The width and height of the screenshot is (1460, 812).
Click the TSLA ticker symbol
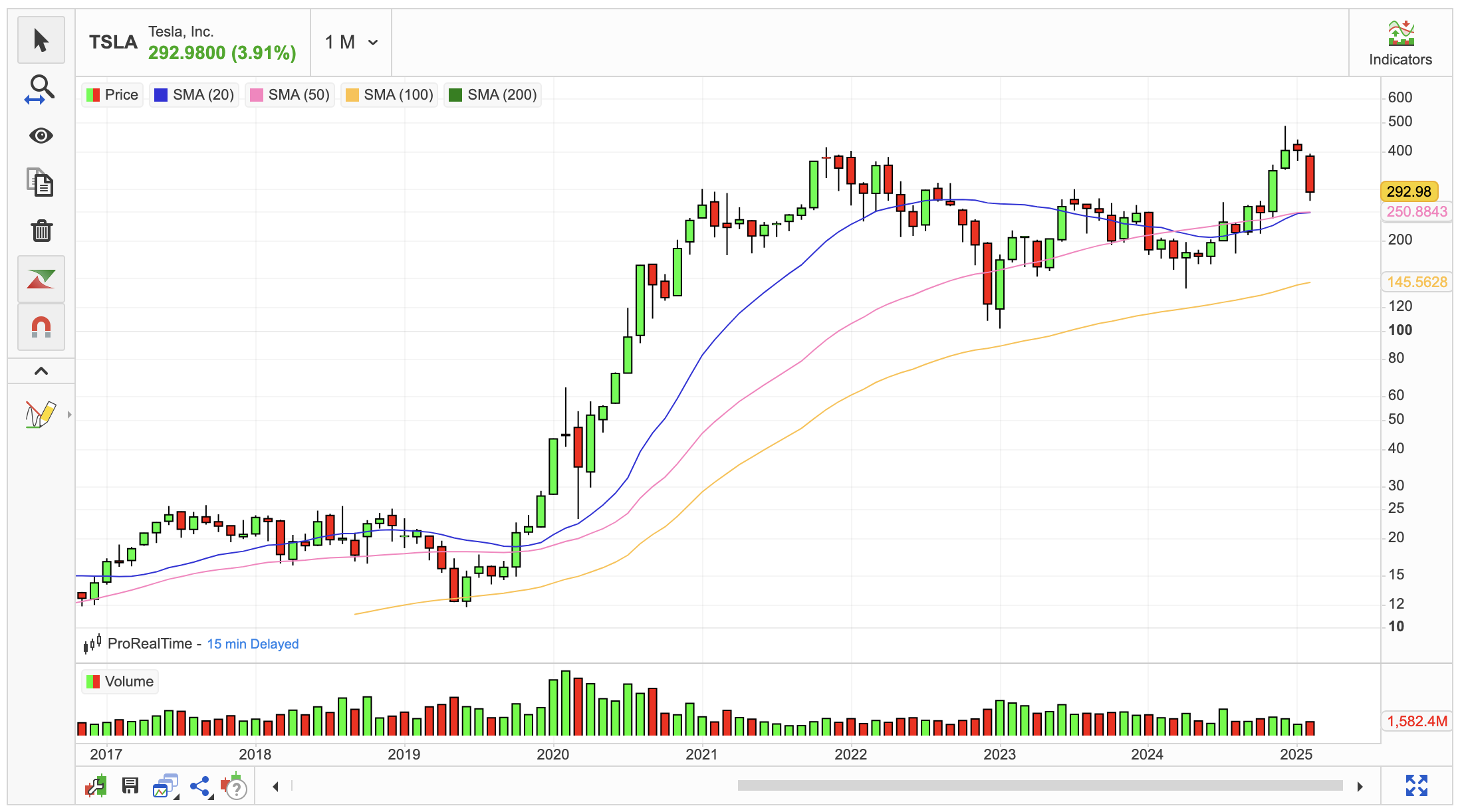pyautogui.click(x=113, y=43)
